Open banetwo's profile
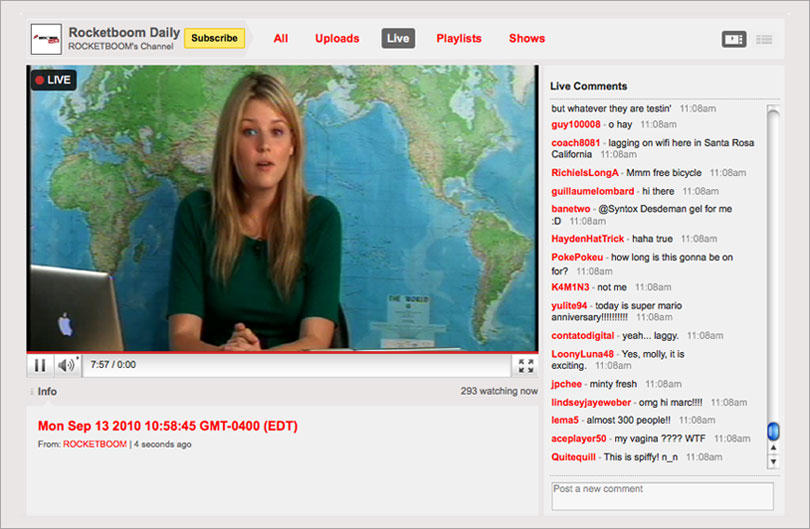The image size is (810, 529). point(570,209)
